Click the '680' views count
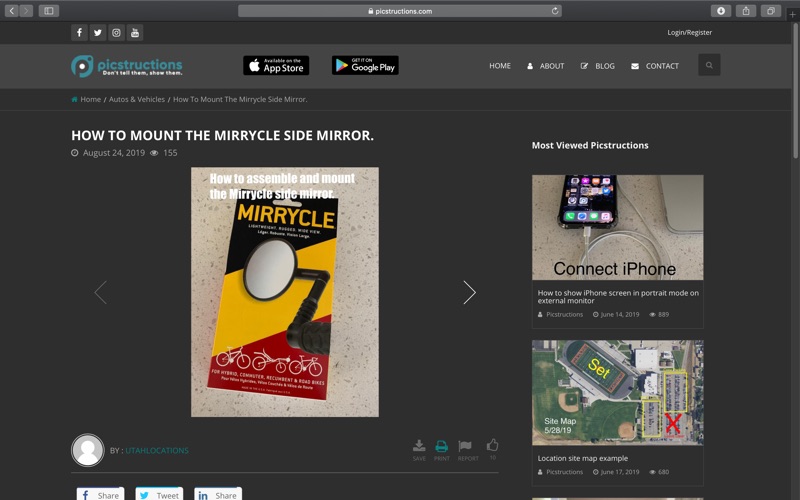Image resolution: width=800 pixels, height=500 pixels. 663,472
